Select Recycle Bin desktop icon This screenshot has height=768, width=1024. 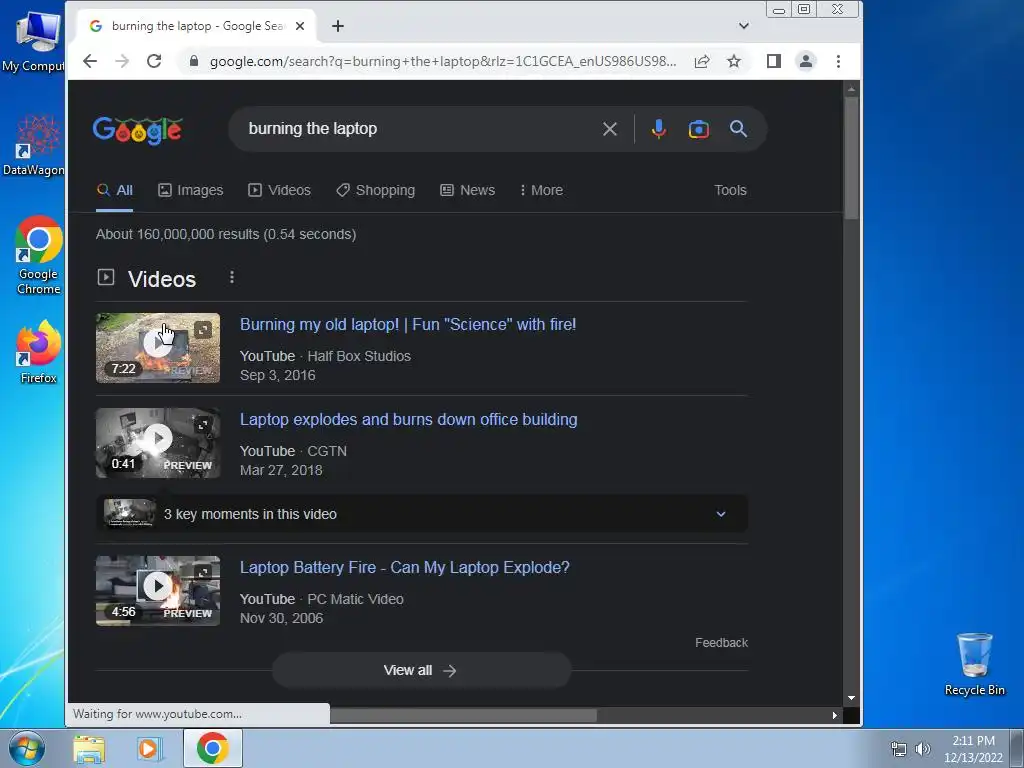[974, 664]
